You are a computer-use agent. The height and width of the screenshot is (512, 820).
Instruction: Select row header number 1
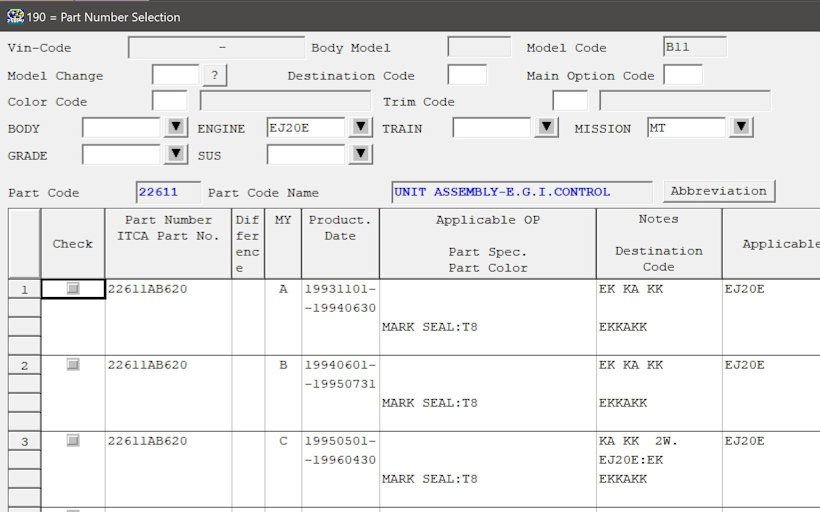pos(24,289)
